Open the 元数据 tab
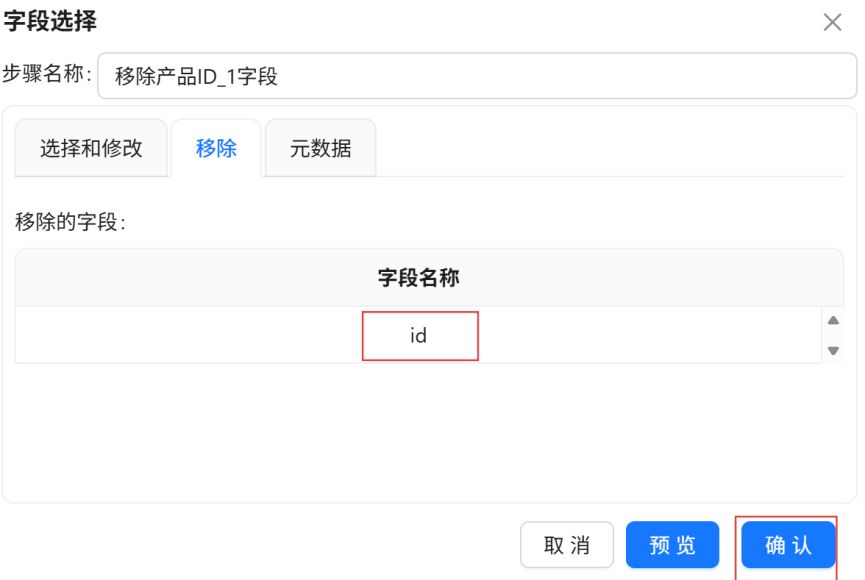 pyautogui.click(x=321, y=148)
